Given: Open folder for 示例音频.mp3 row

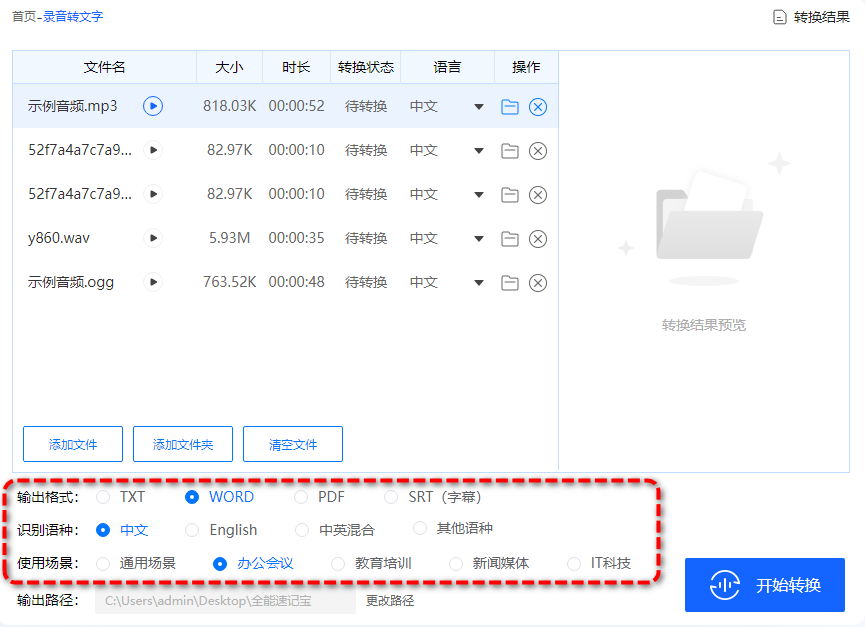Looking at the screenshot, I should [x=510, y=106].
